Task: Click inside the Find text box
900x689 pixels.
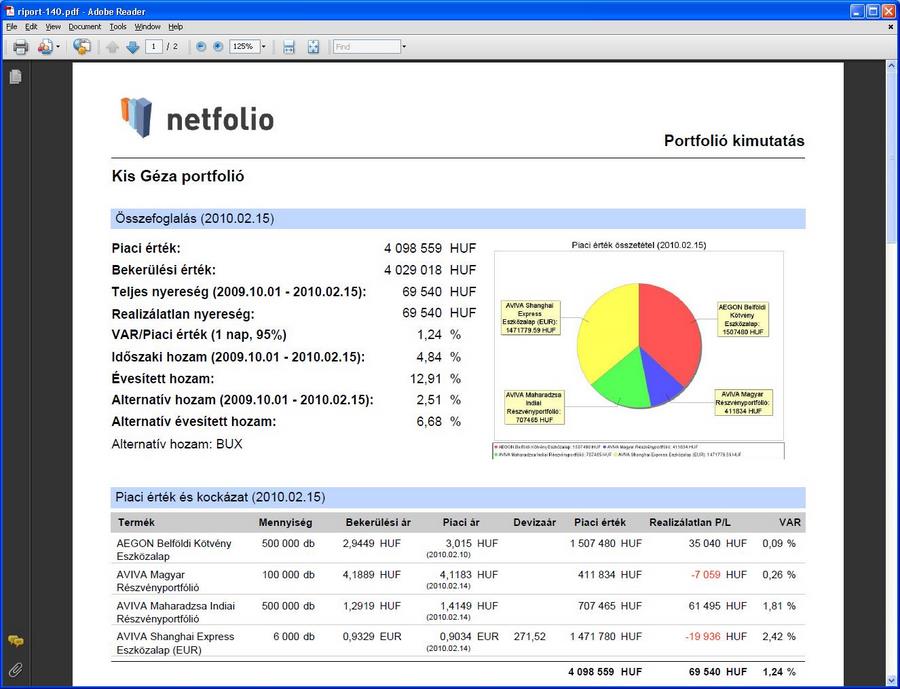Action: [366, 47]
